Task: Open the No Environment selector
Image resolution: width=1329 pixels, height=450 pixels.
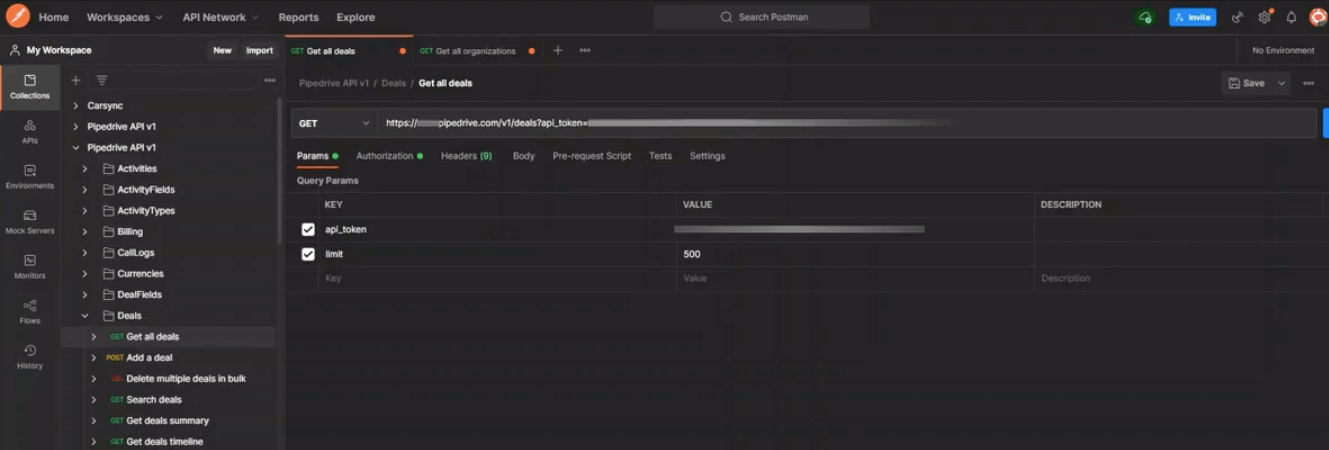Action: point(1283,50)
